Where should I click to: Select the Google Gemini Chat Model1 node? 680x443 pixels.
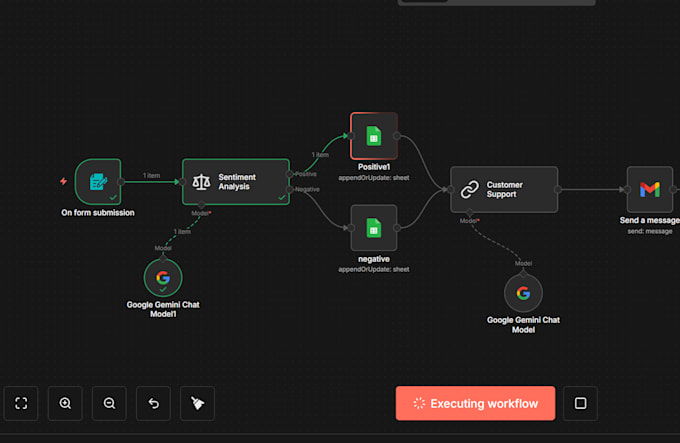point(163,278)
